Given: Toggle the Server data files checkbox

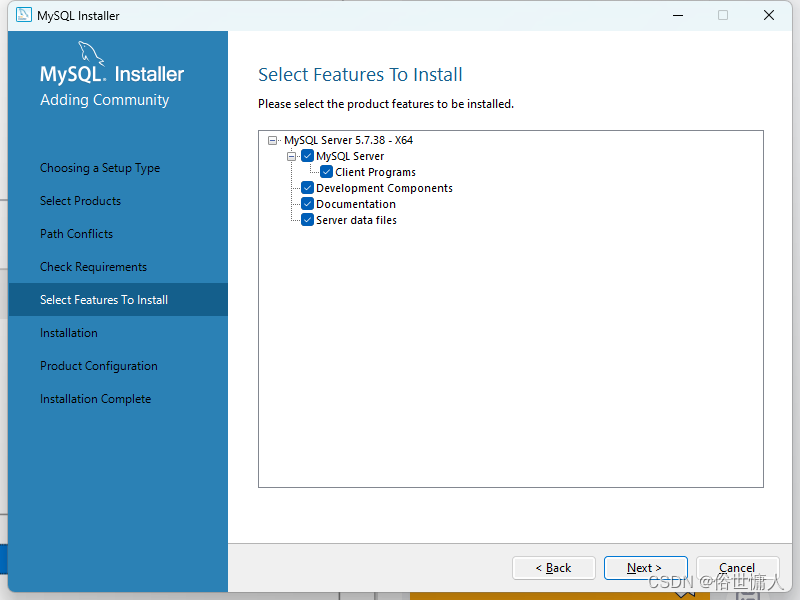Looking at the screenshot, I should click(308, 220).
